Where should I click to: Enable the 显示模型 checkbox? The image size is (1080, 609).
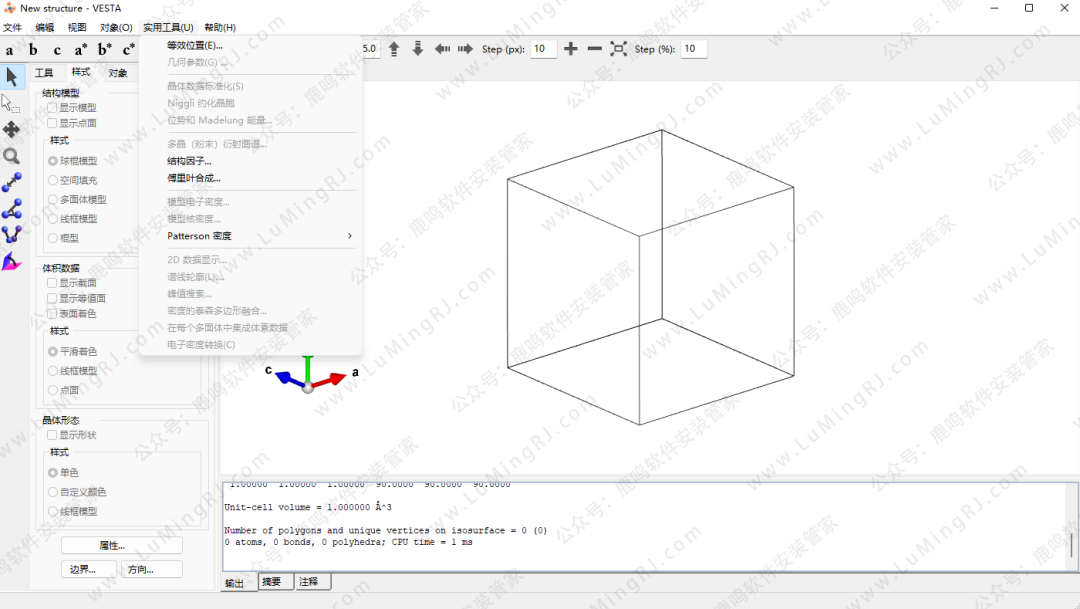click(53, 108)
